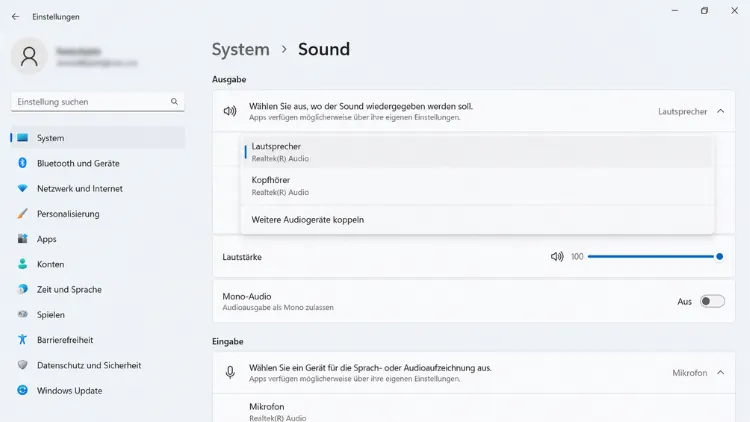Screen dimensions: 750x422
Task: Restore down the Einstellungen window
Action: pos(705,11)
